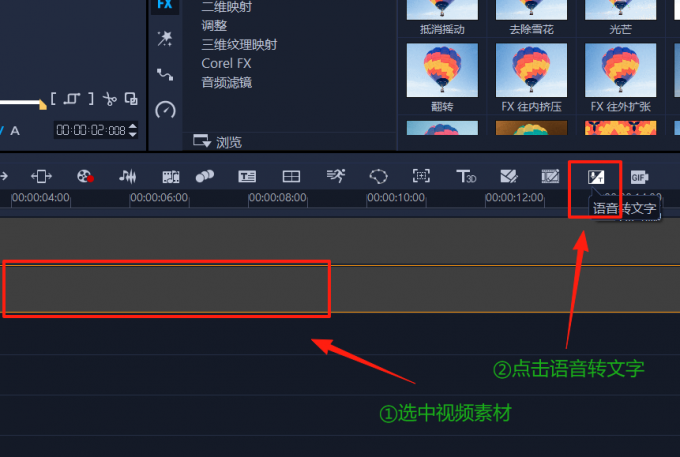
Task: Open the FX filters library tab
Action: pyautogui.click(x=165, y=5)
